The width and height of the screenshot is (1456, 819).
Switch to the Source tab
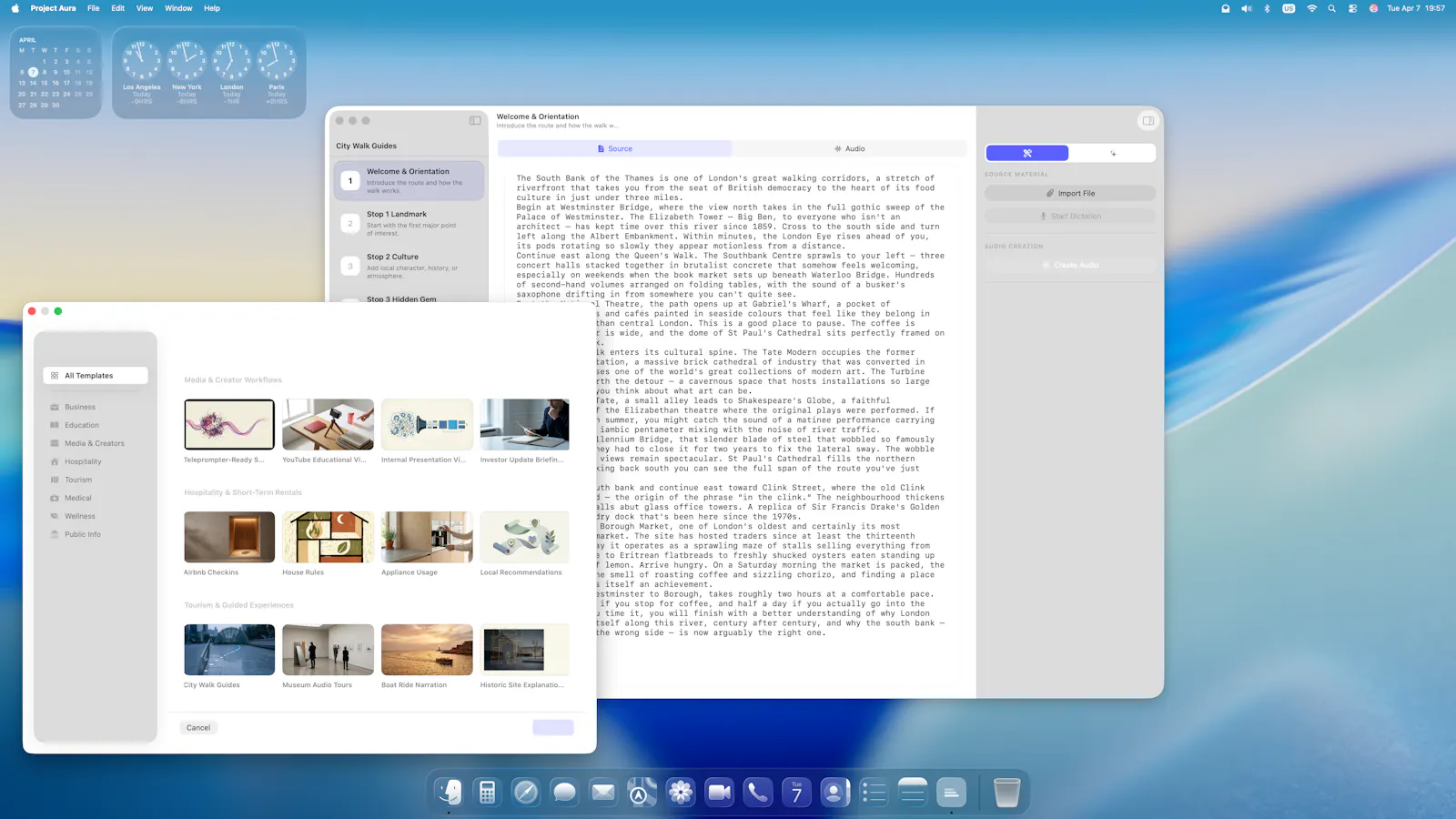coord(615,148)
